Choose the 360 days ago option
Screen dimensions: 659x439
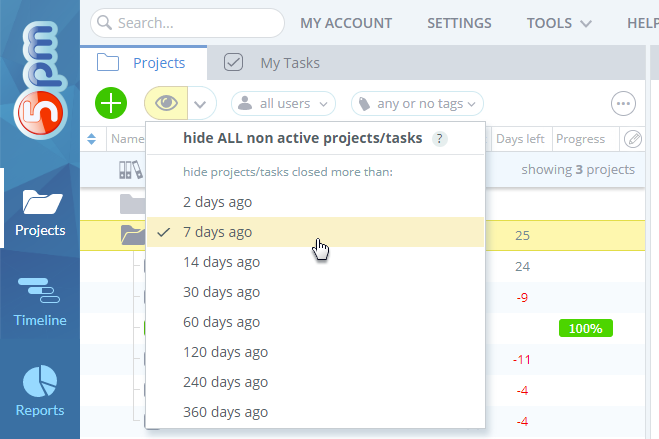(x=225, y=412)
